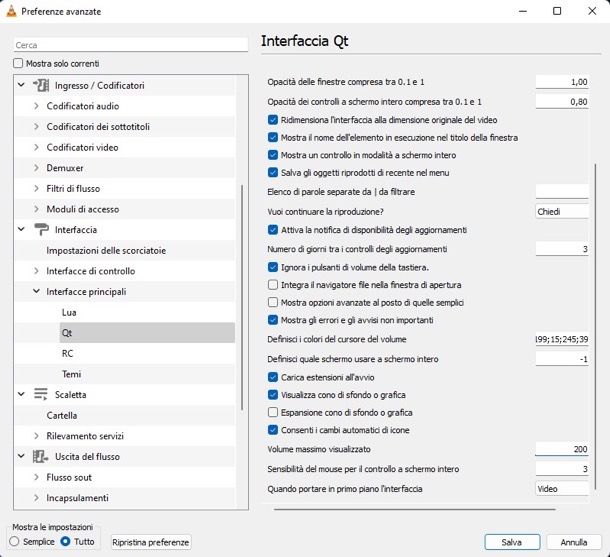
Task: Select the Semplice radio button
Action: click(x=14, y=541)
